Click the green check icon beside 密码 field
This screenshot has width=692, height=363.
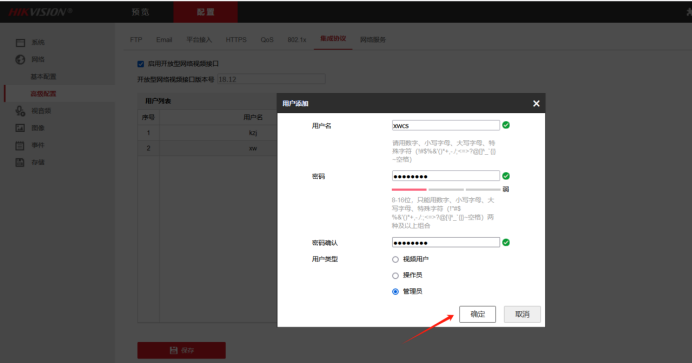[x=506, y=176]
